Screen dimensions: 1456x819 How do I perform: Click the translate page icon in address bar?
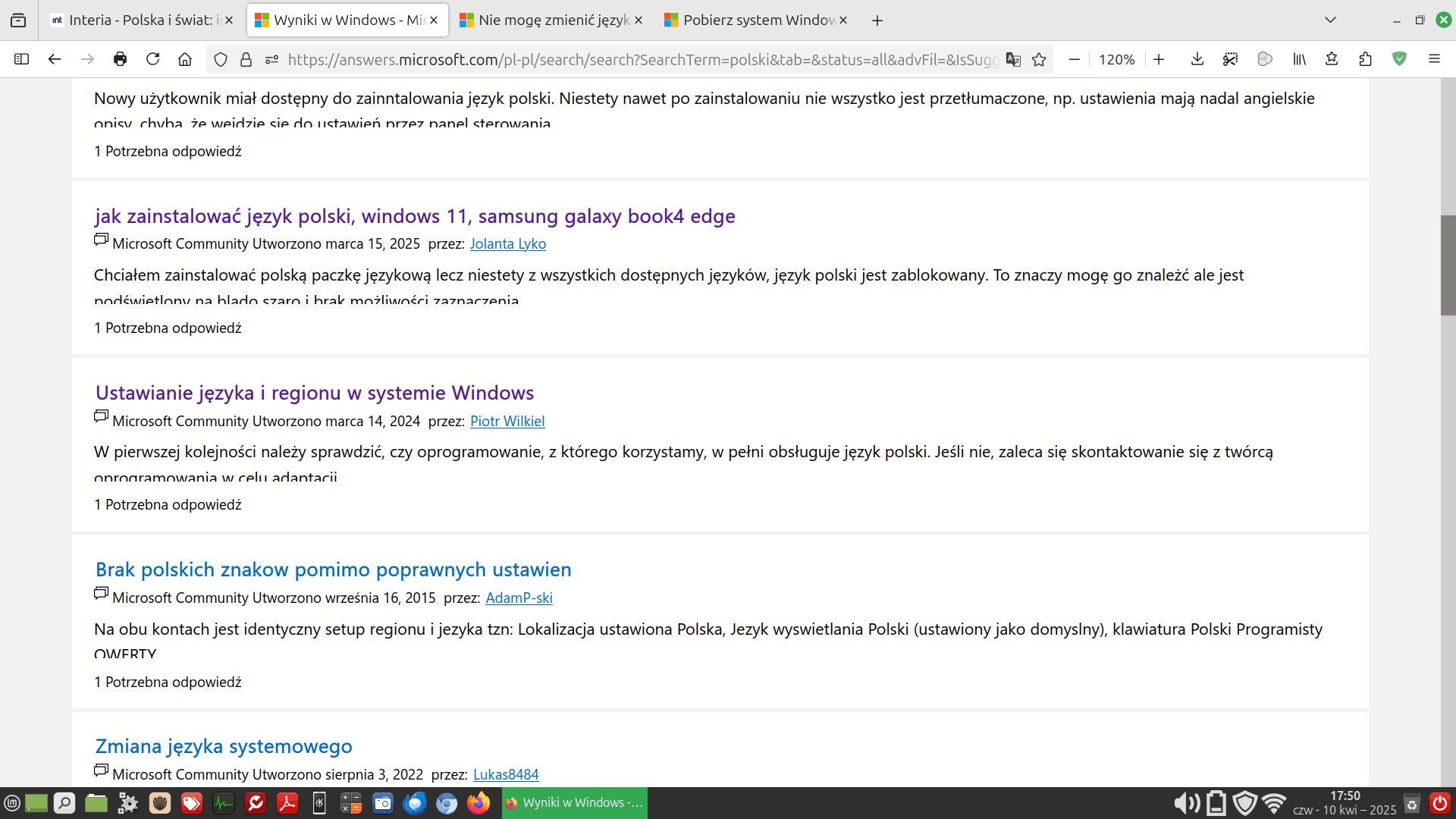1013,59
